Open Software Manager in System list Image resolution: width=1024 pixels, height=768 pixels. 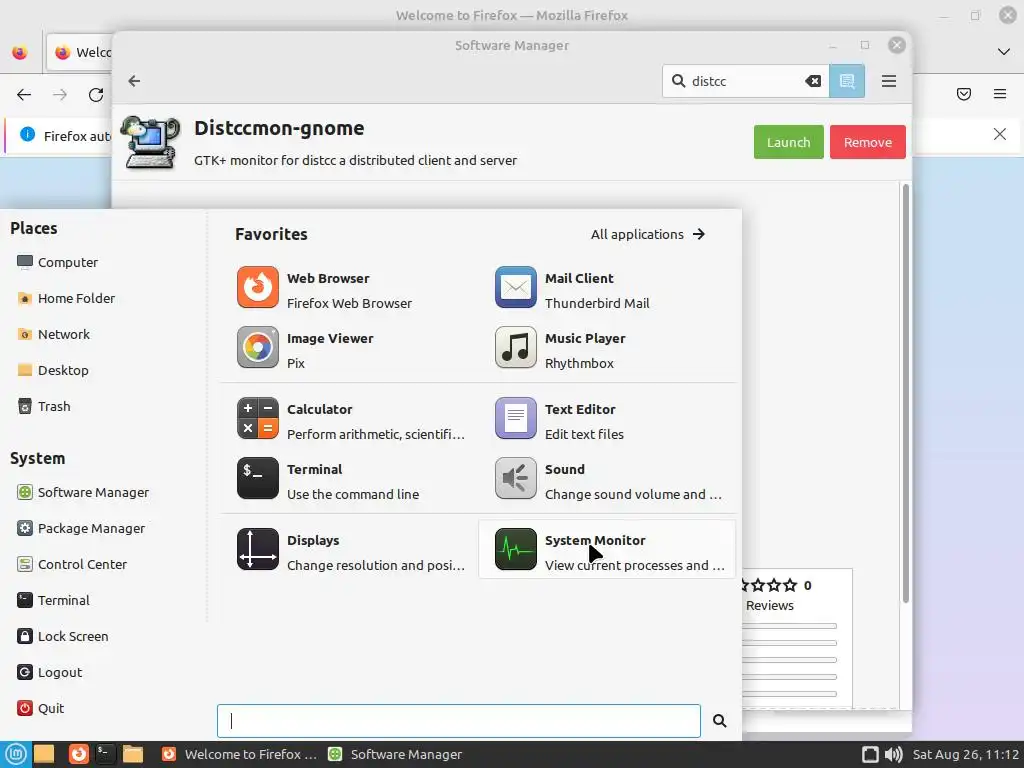(x=83, y=492)
